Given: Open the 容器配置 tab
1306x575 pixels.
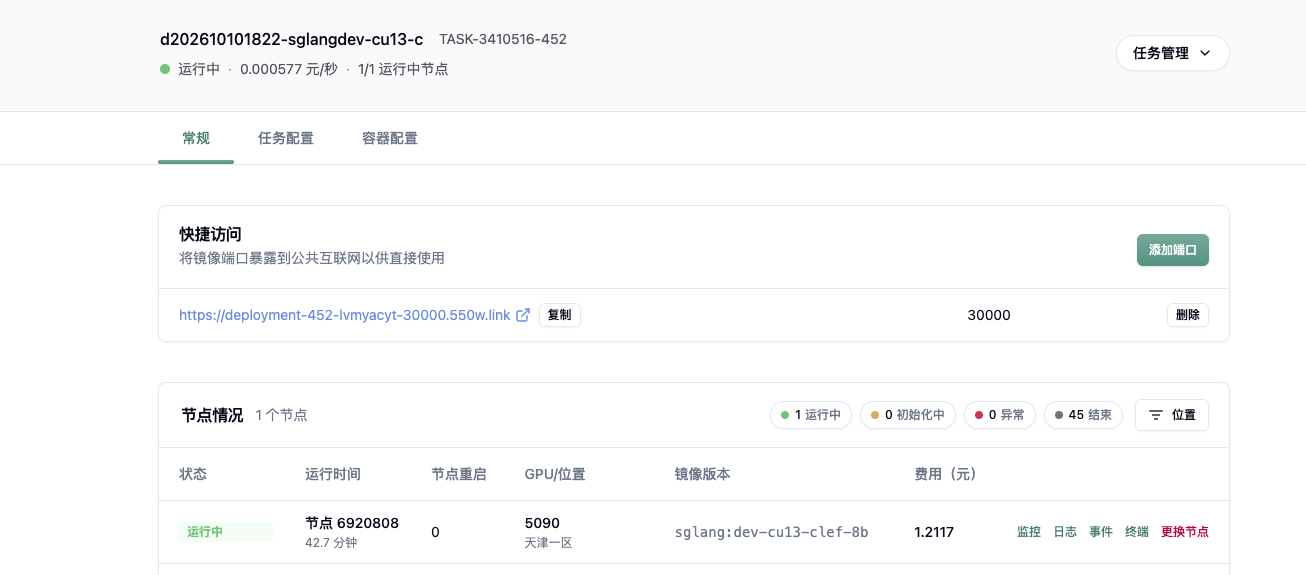Looking at the screenshot, I should coord(390,138).
